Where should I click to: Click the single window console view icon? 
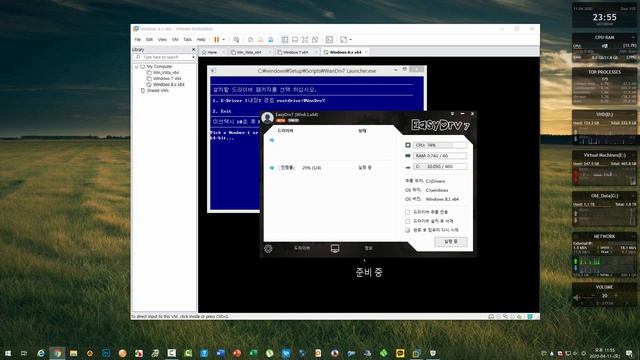(295, 40)
